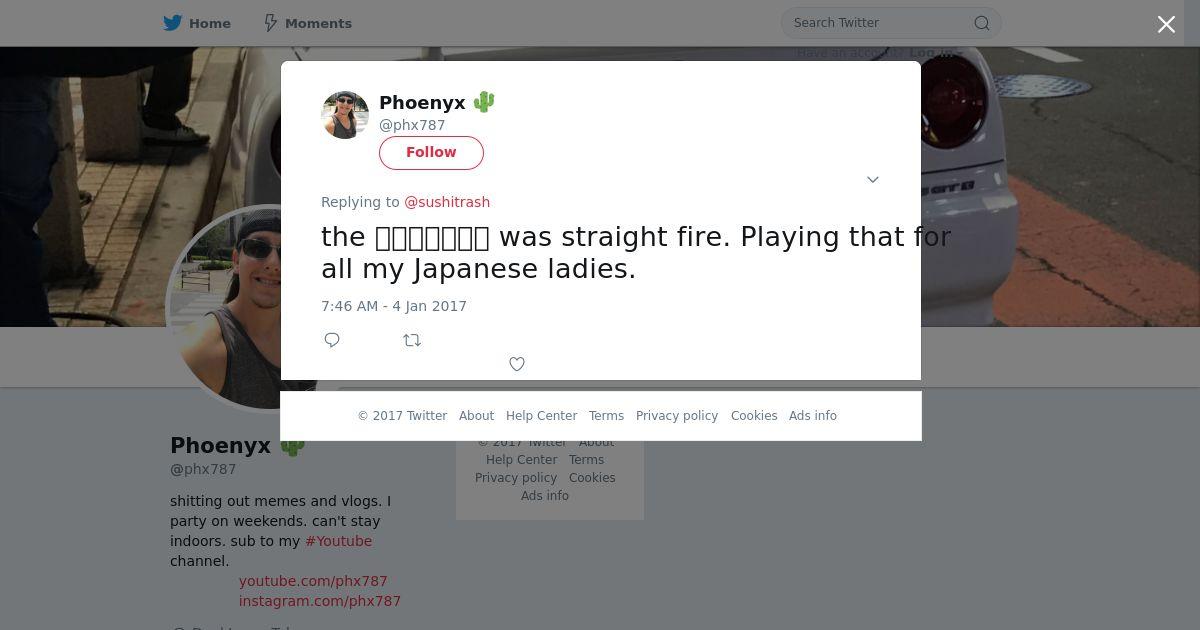Open the @sushitrash profile link
Viewport: 1200px width, 630px height.
(x=447, y=202)
